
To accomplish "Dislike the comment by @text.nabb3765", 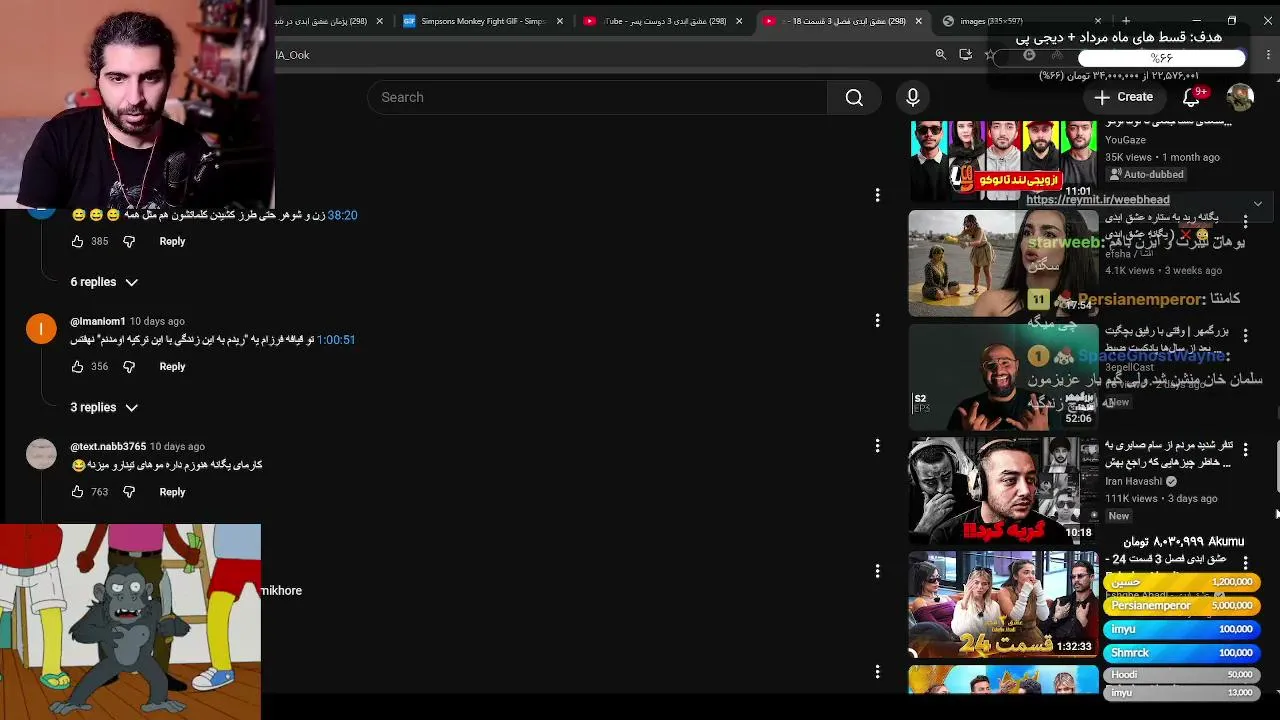I will 129,492.
